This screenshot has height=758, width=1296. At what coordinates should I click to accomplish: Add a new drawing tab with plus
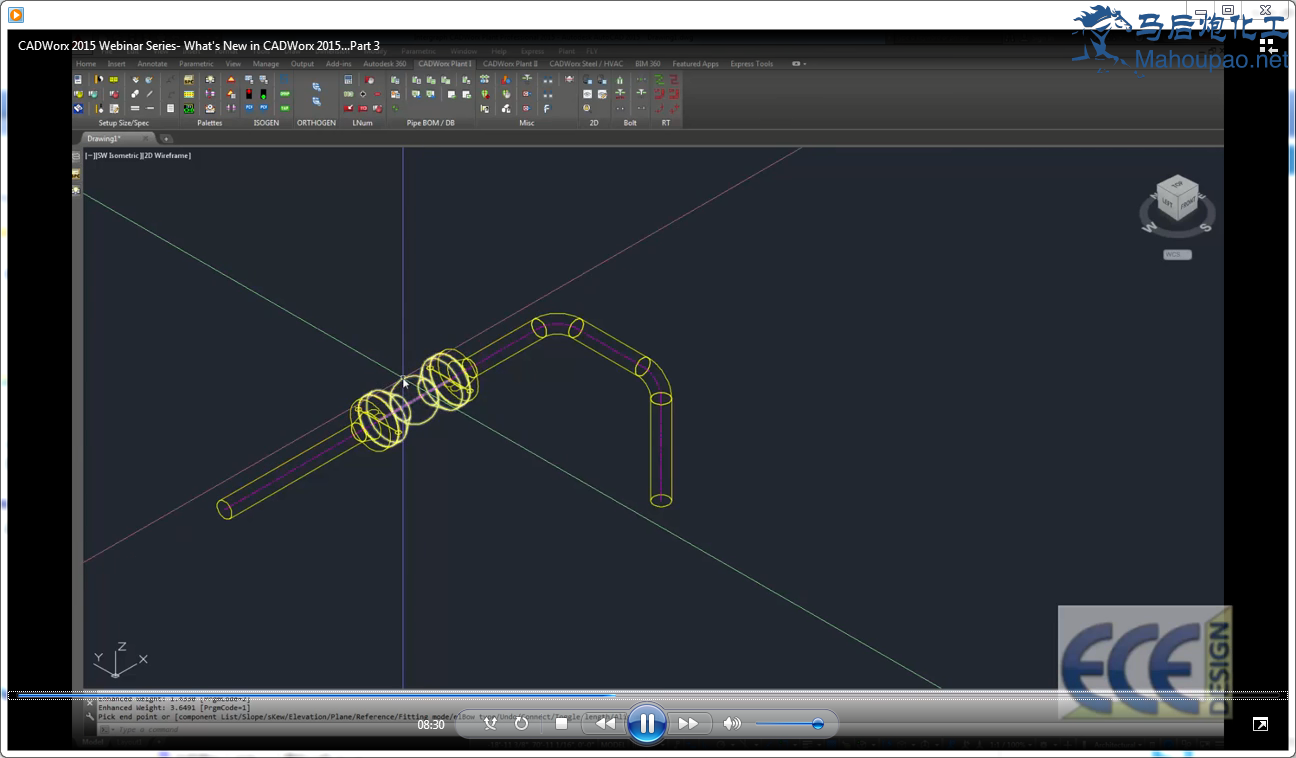point(166,138)
